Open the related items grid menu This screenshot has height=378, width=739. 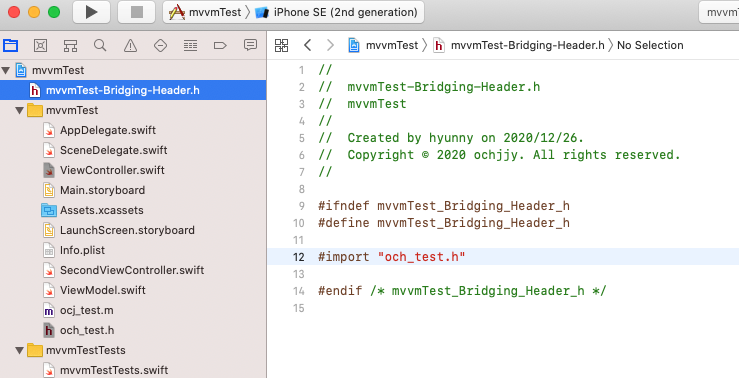click(x=281, y=45)
